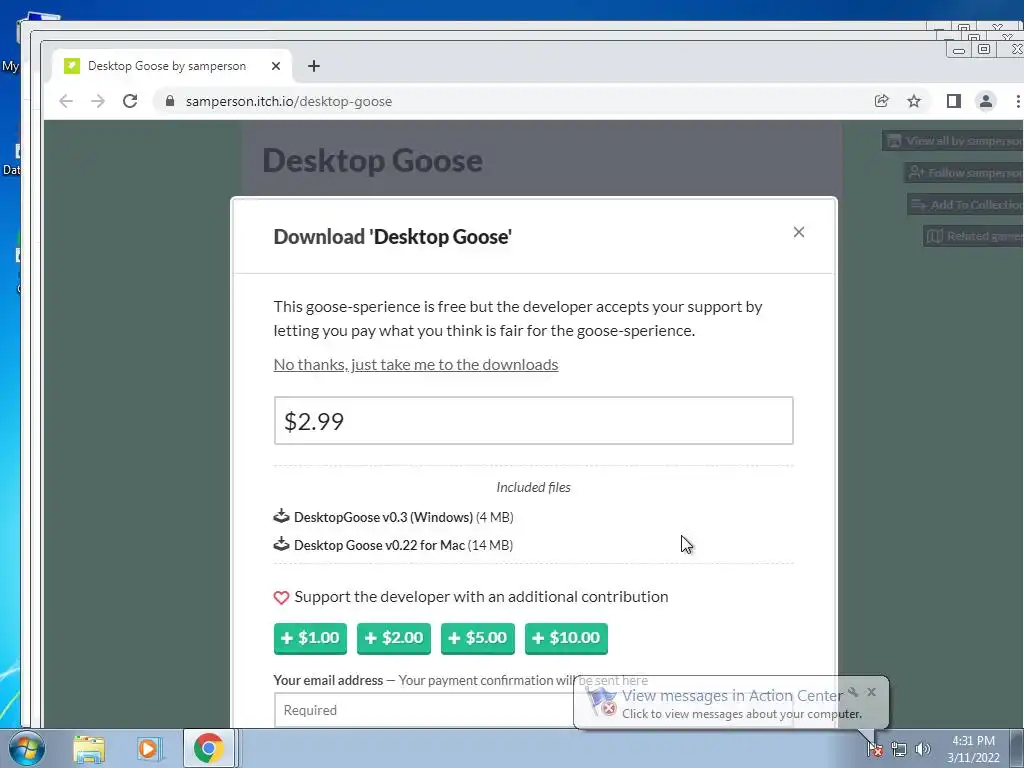Screen dimensions: 1024x768
Task: Add $10.00 contribution button
Action: (x=566, y=638)
